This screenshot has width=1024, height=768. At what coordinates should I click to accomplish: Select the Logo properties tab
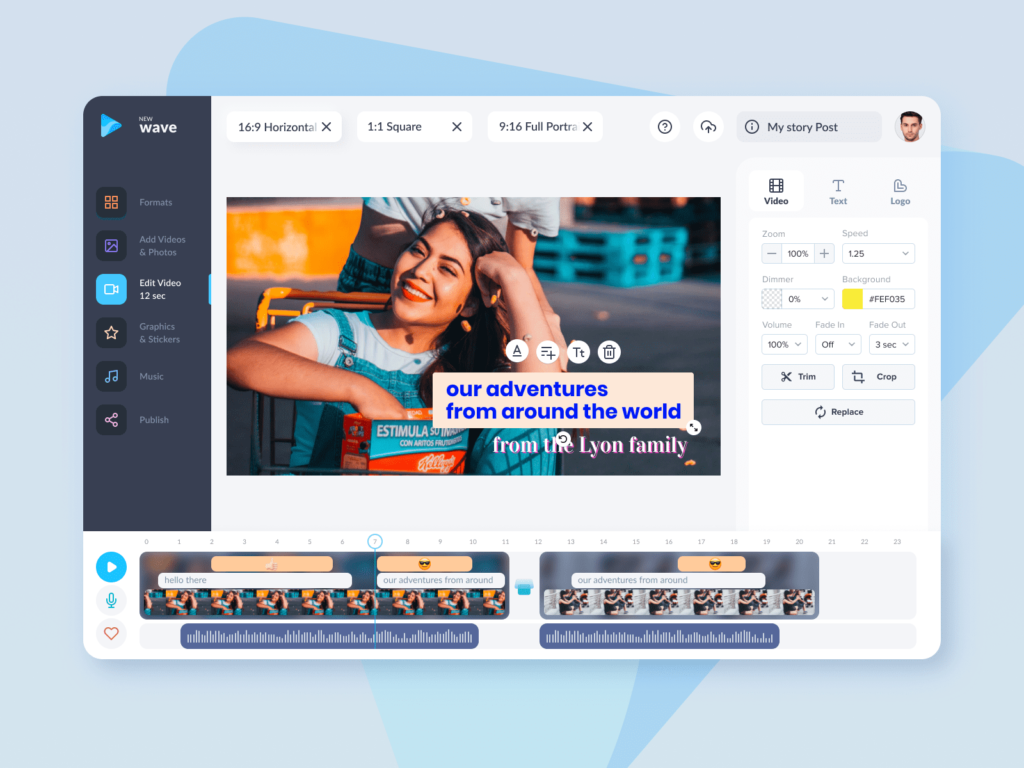coord(900,191)
